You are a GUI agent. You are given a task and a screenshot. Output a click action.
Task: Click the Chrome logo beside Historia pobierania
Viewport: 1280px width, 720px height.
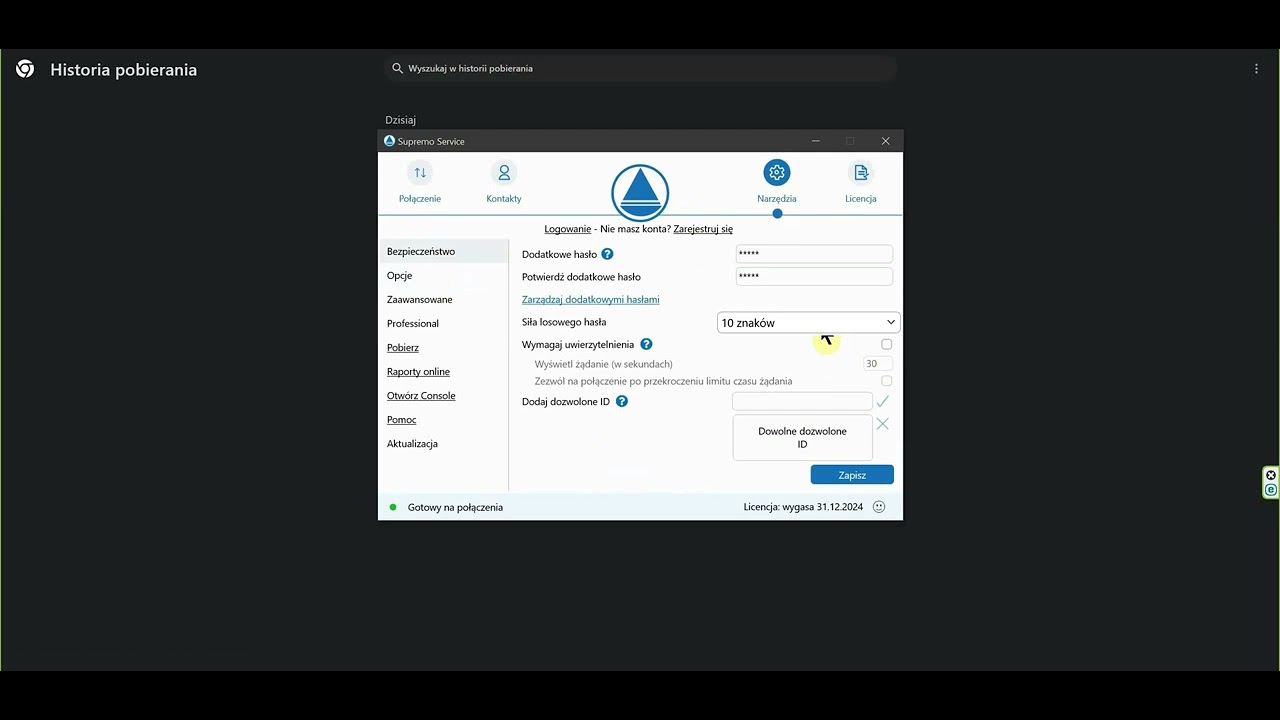(x=25, y=69)
